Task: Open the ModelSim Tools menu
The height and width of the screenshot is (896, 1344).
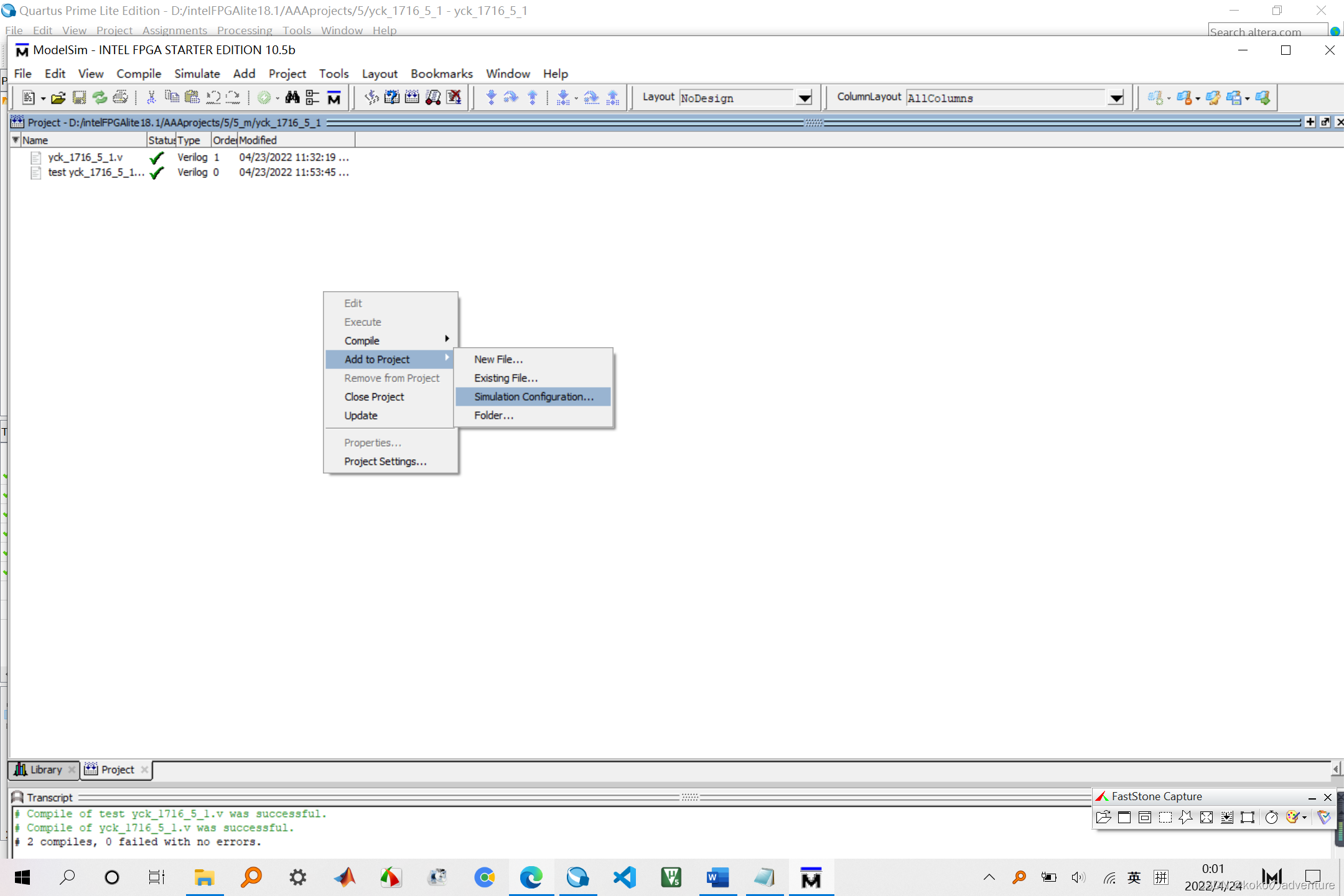Action: (x=334, y=73)
